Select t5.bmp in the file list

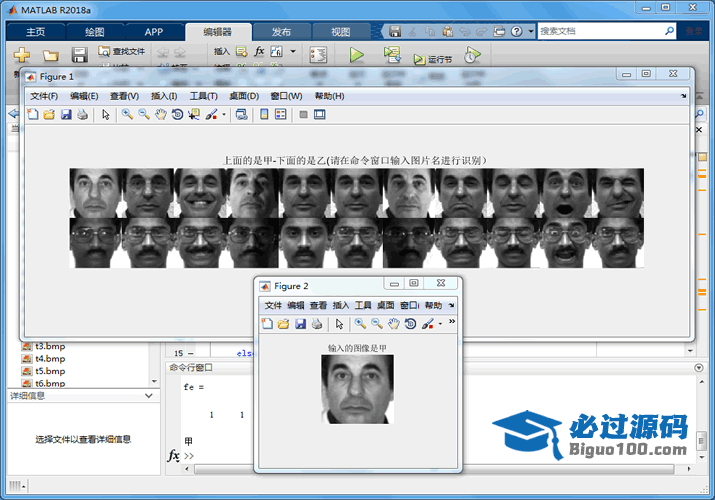(x=49, y=370)
